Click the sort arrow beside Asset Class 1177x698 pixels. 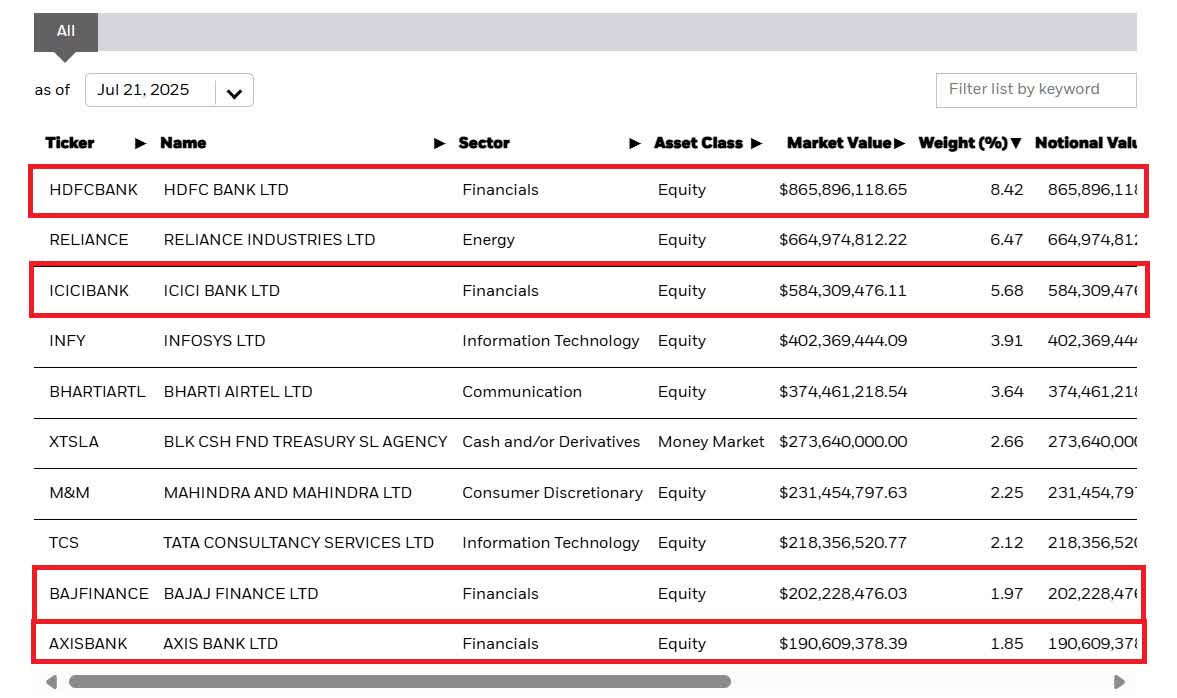756,144
